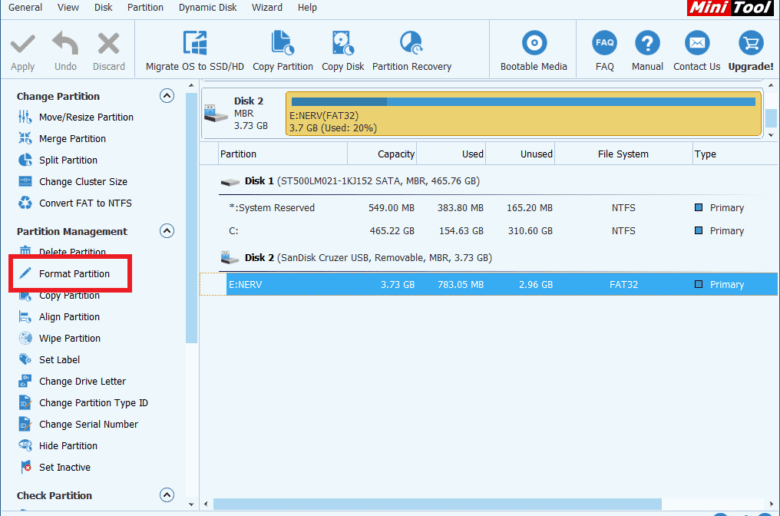
Task: Sort by Used column header
Action: click(x=451, y=154)
